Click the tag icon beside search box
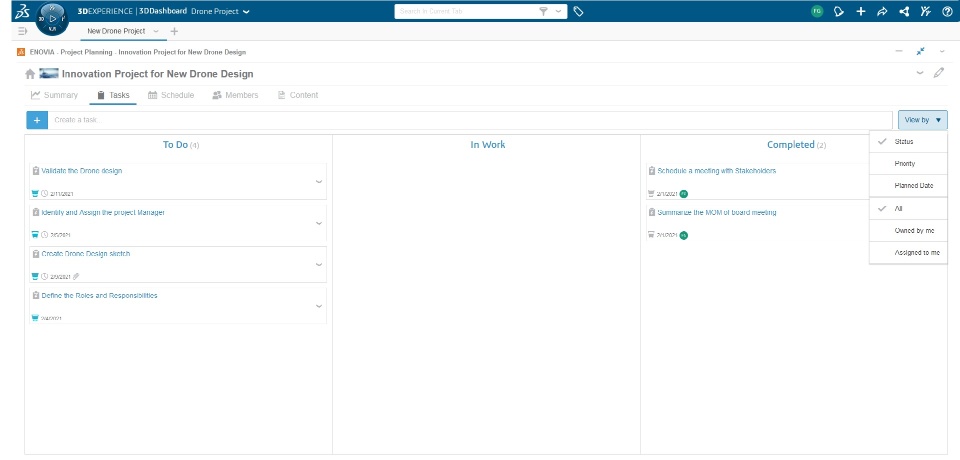Screen dimensions: 960x460 click(x=578, y=11)
